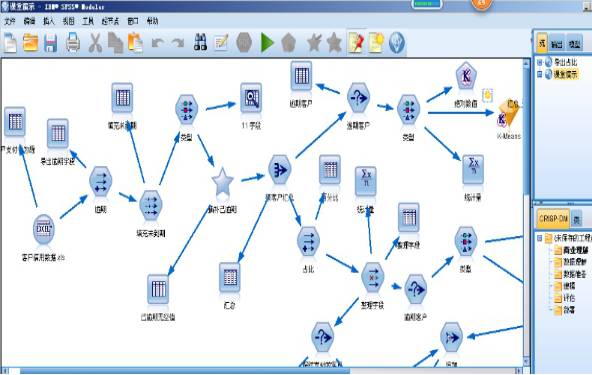The height and width of the screenshot is (375, 592).
Task: Click the Undo arrow in the toolbar
Action: [157, 43]
